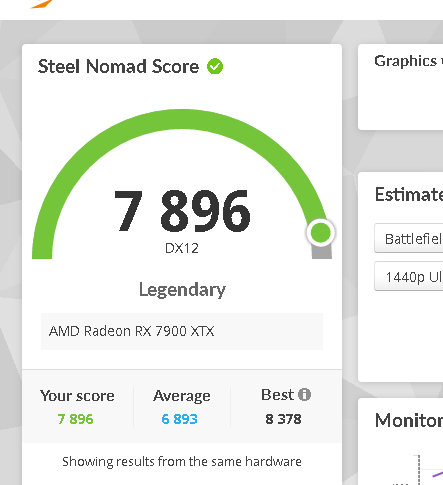Click the Best score 8 378
Viewport: 443px width, 485px height.
click(x=283, y=419)
